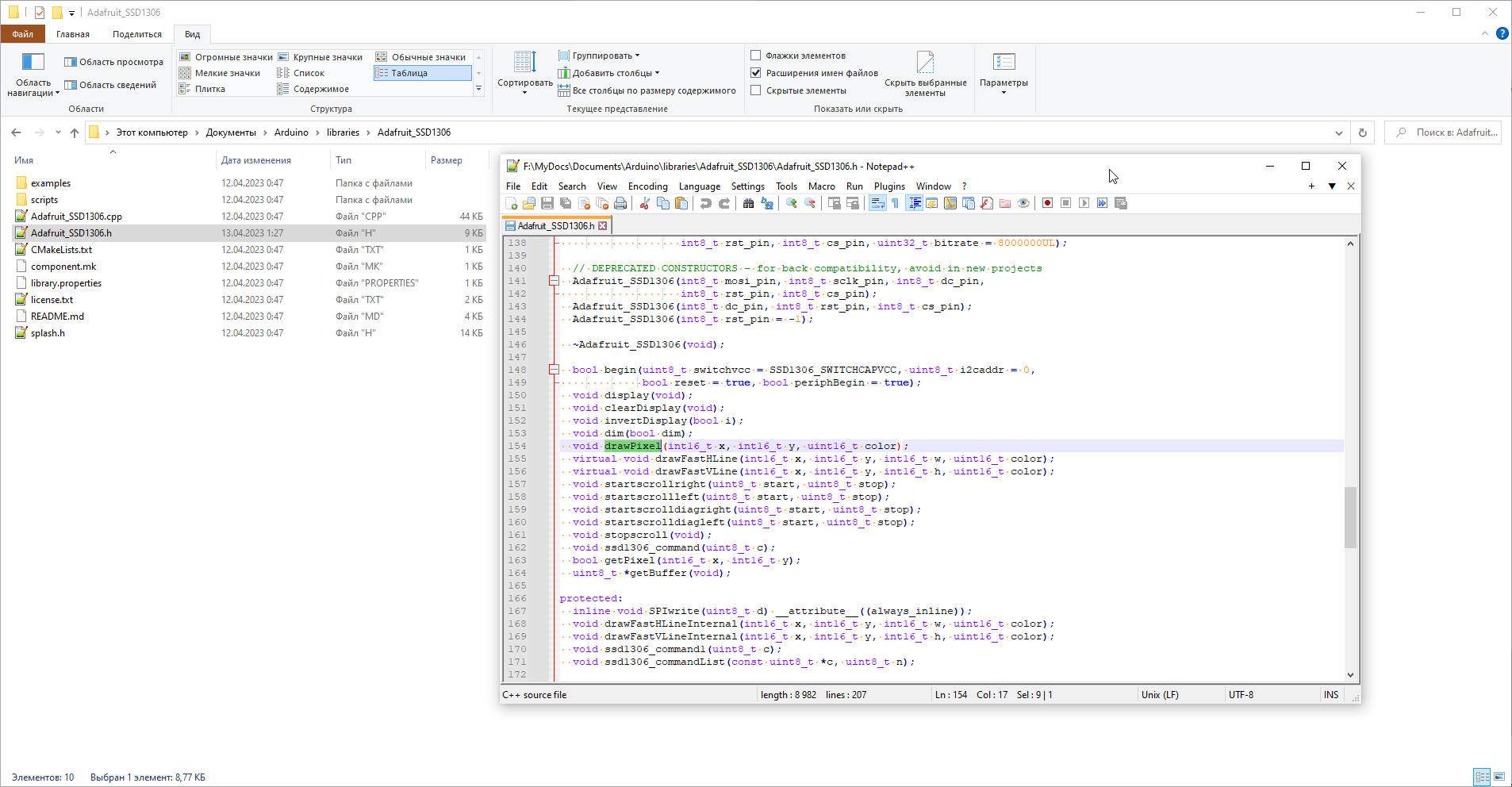This screenshot has width=1512, height=787.
Task: Open Folder as Workspace toolbar icon
Action: (x=1005, y=204)
